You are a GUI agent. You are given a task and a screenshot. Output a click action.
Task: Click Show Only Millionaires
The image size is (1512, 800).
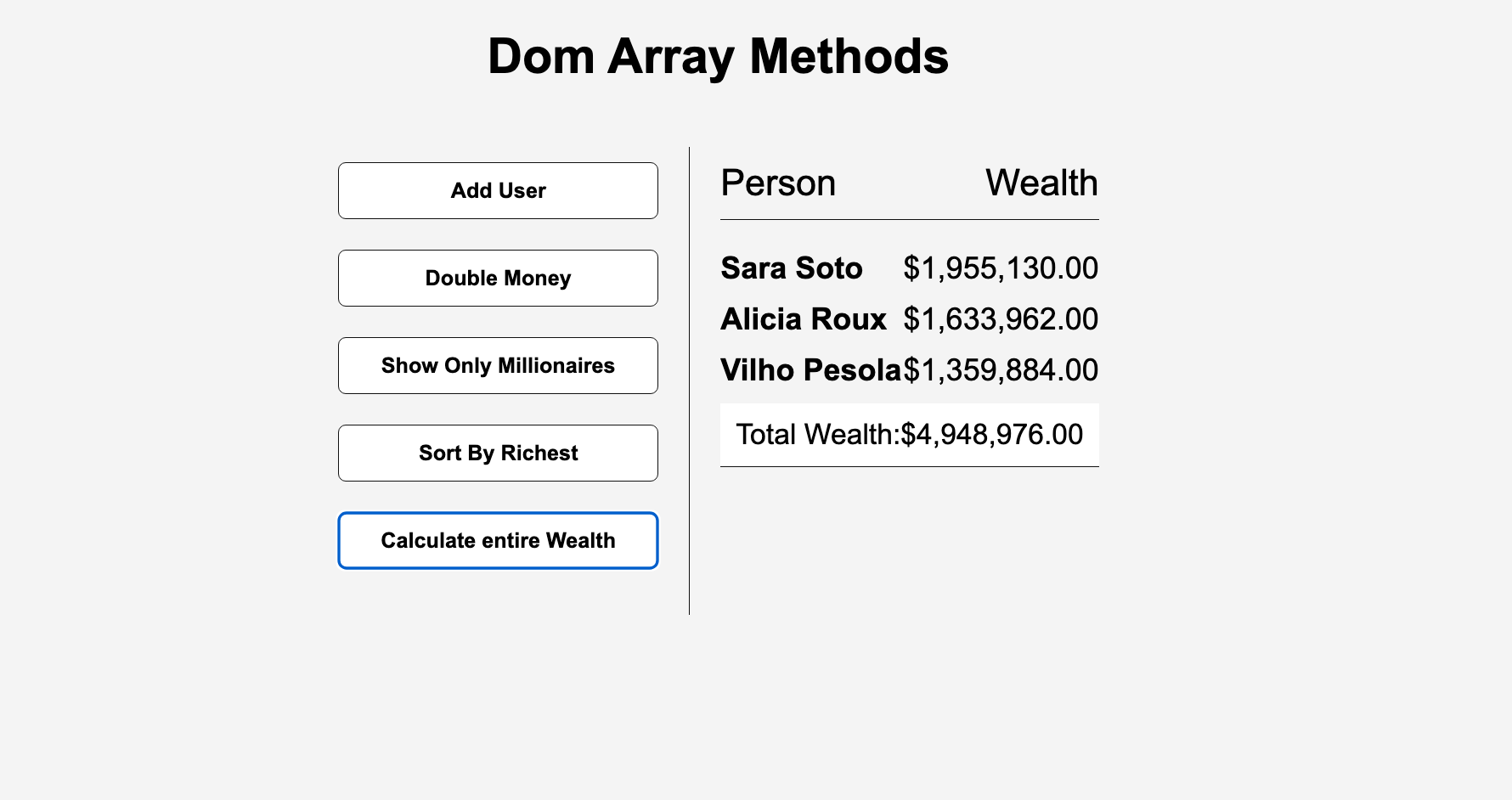[498, 365]
